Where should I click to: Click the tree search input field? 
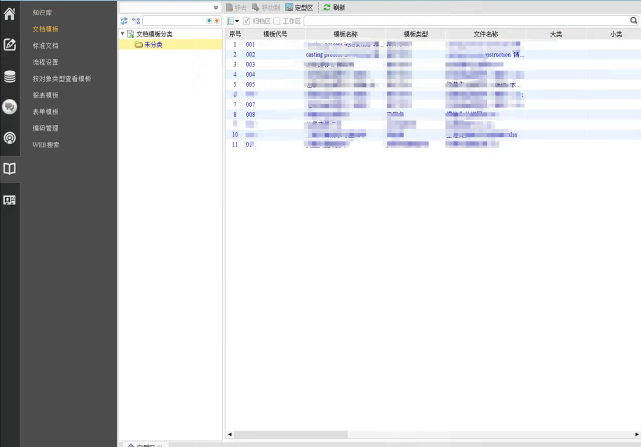point(174,20)
